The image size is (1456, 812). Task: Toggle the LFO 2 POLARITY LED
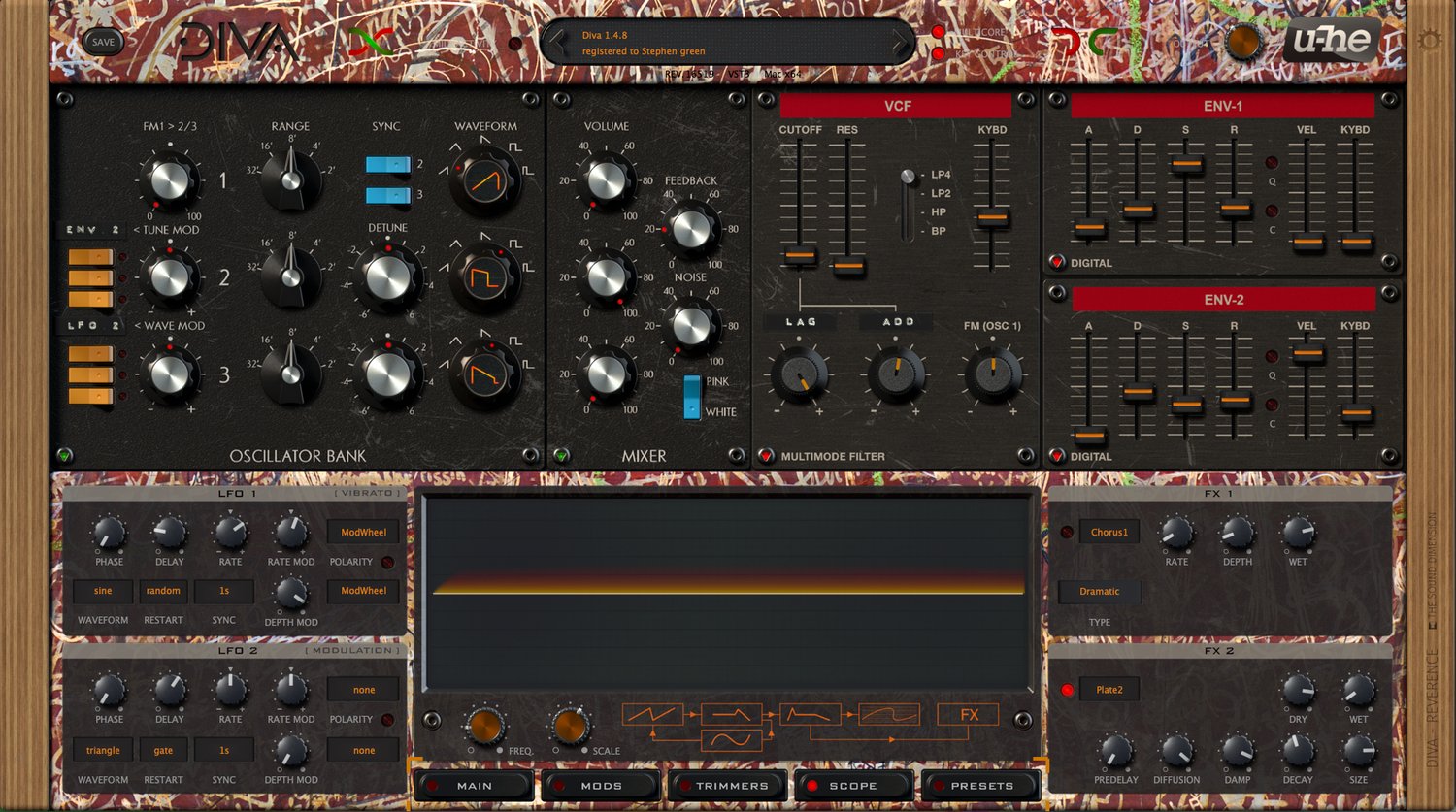click(387, 720)
